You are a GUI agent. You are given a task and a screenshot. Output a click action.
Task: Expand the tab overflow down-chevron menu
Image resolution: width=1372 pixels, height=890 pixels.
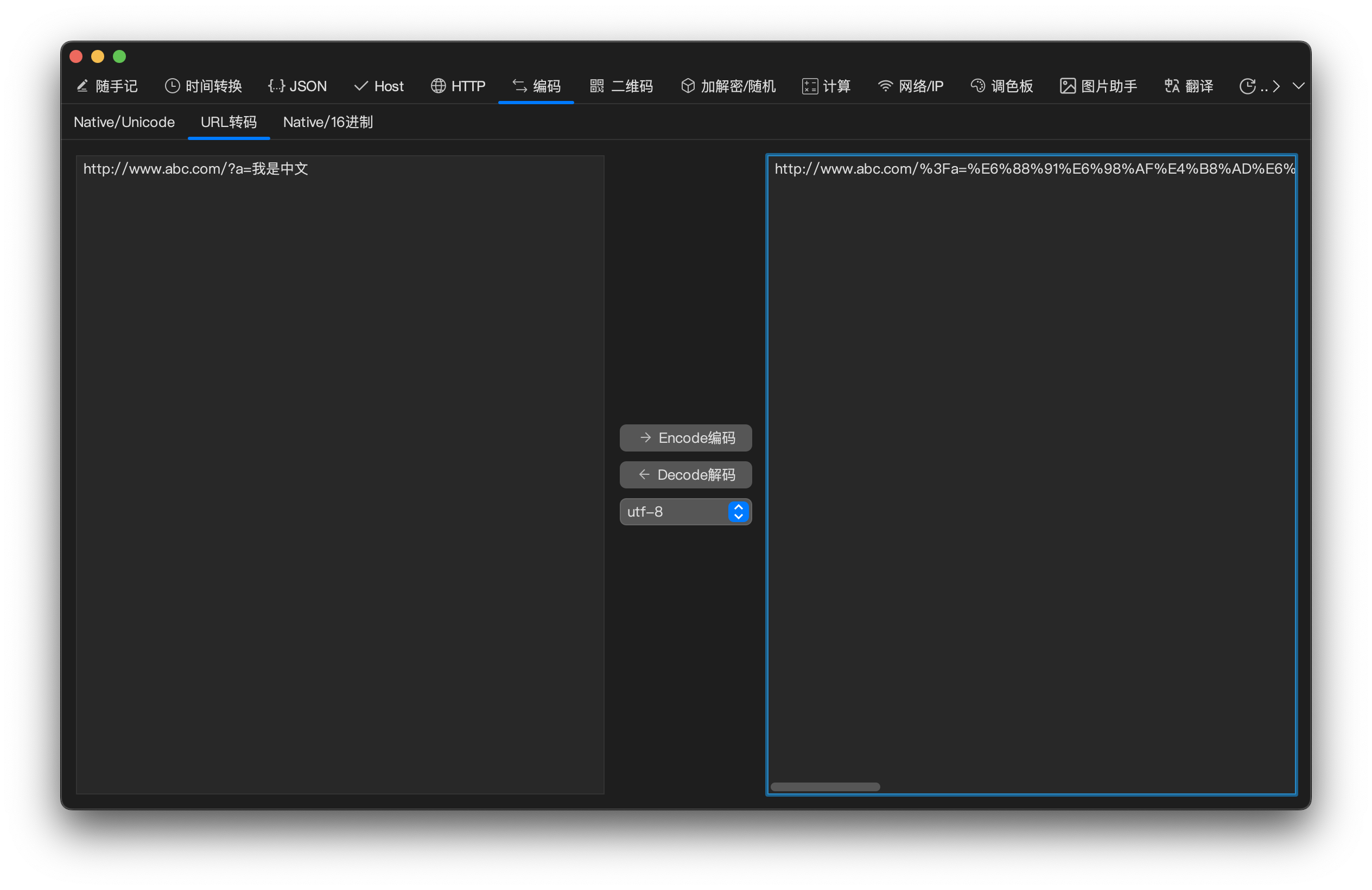tap(1298, 86)
